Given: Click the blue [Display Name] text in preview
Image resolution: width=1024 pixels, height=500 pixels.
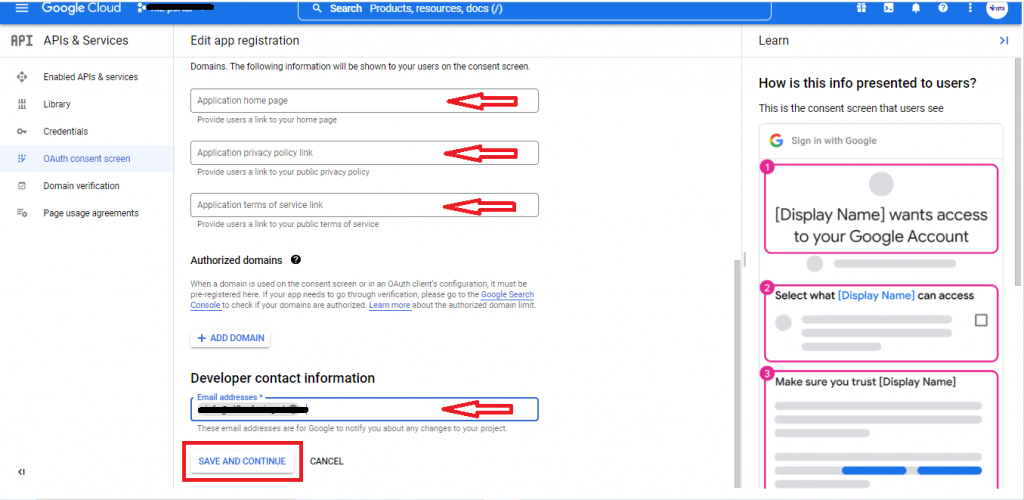Looking at the screenshot, I should (876, 296).
